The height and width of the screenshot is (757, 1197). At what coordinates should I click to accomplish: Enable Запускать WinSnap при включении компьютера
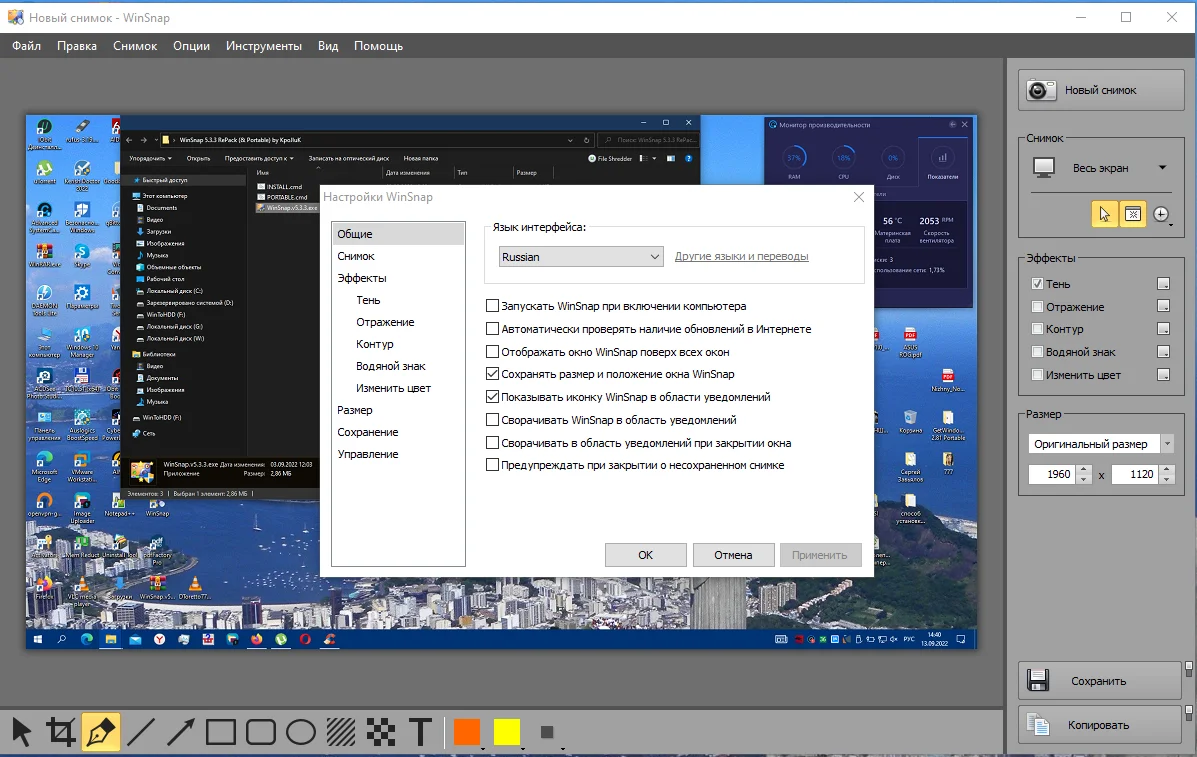click(x=492, y=306)
